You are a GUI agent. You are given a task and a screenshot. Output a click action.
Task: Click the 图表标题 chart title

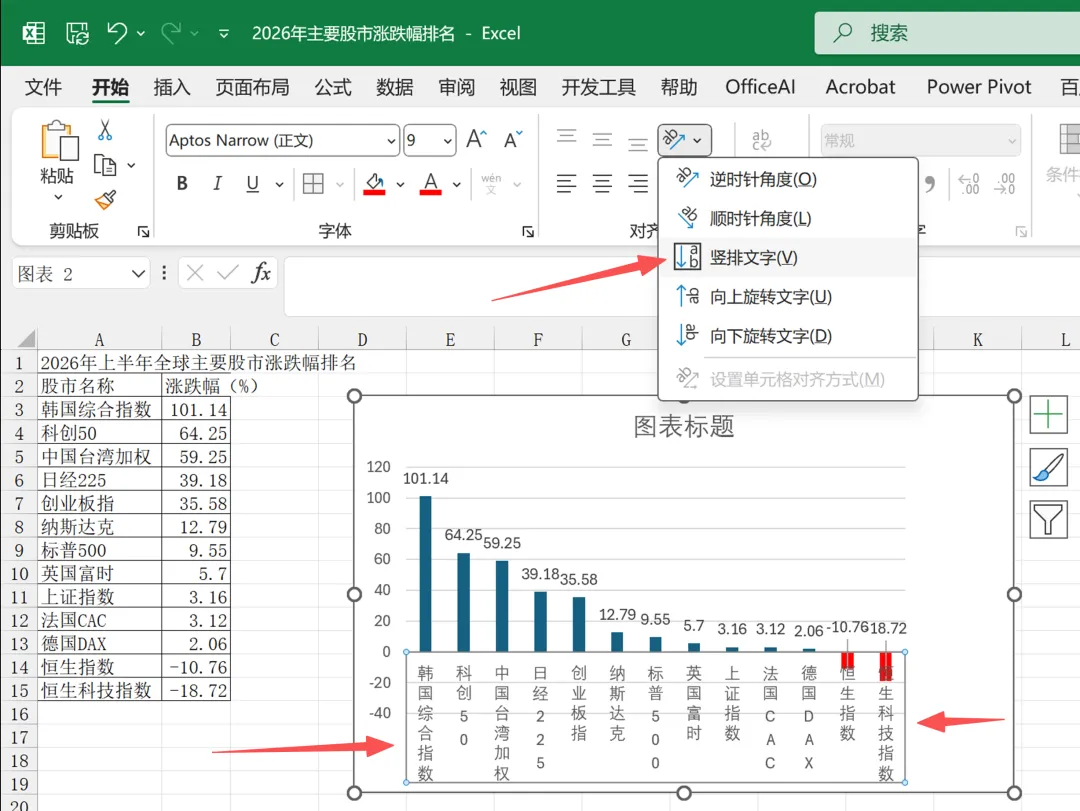pyautogui.click(x=683, y=427)
